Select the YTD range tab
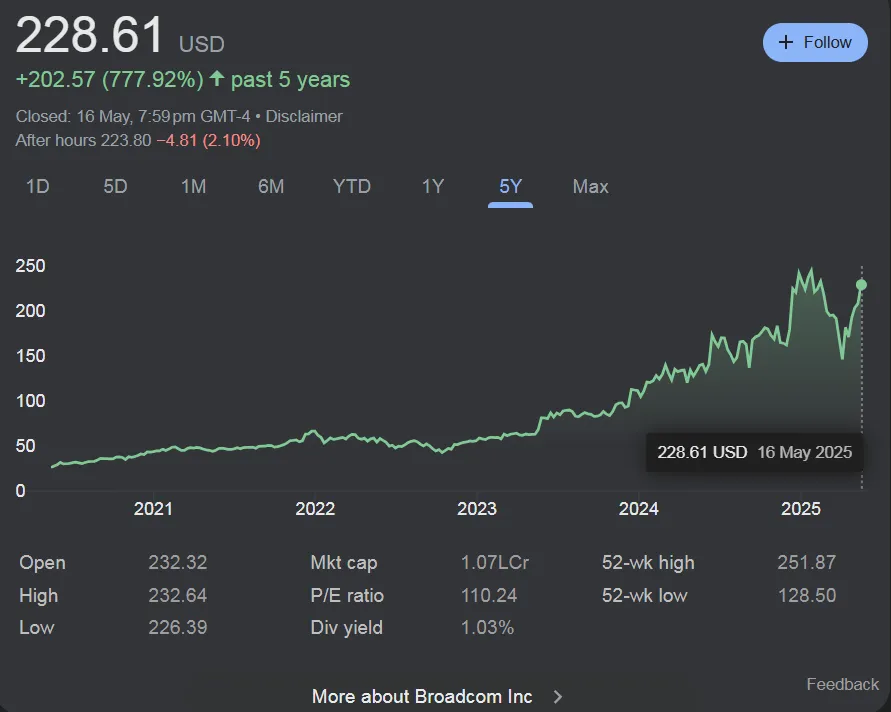Viewport: 891px width, 712px height. (352, 186)
